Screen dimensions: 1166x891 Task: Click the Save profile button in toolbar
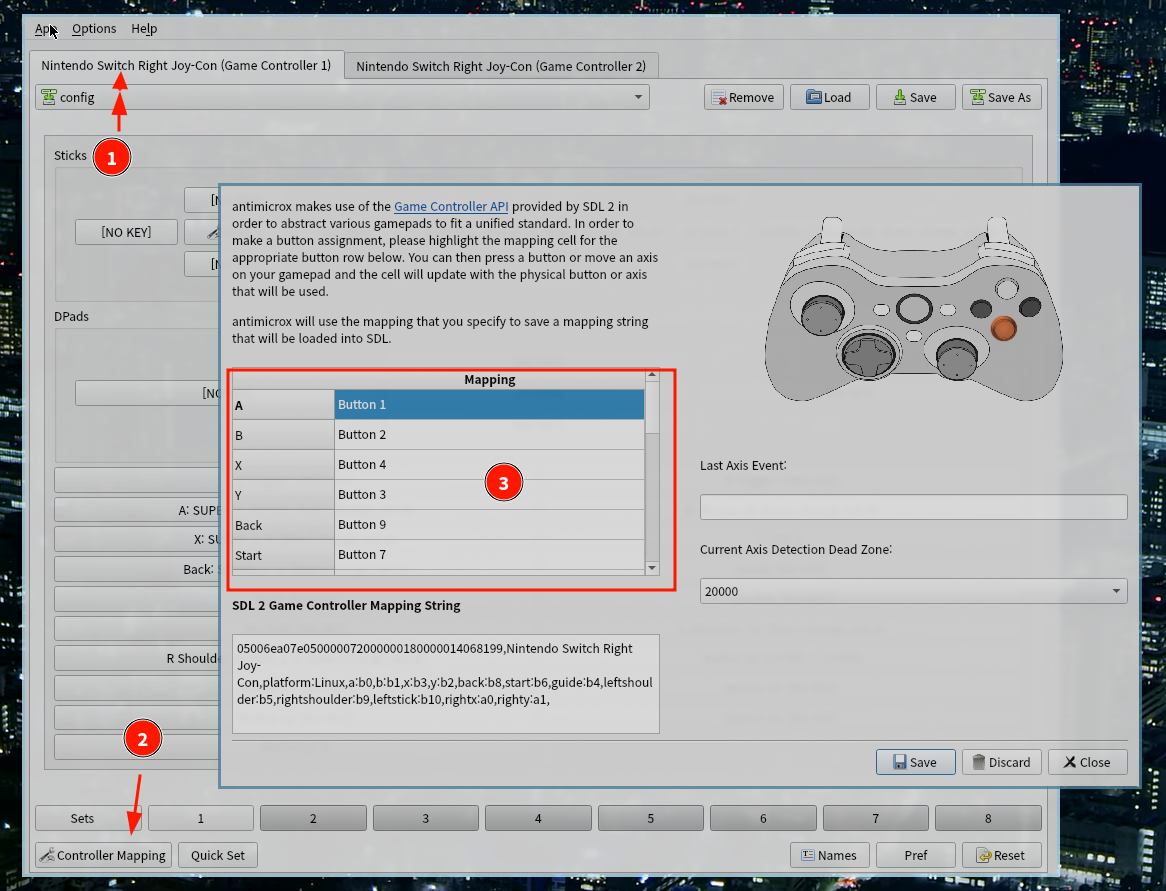click(x=915, y=97)
